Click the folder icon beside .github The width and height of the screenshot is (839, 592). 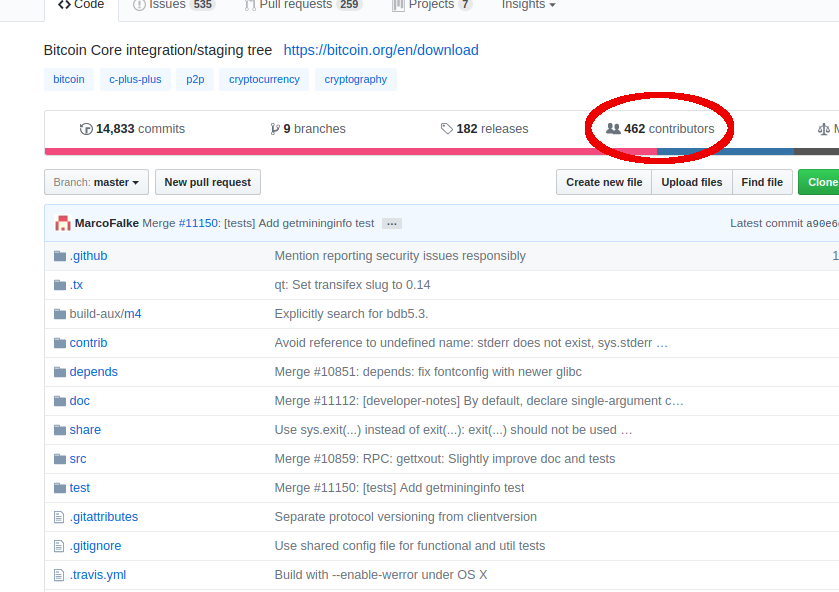[60, 256]
